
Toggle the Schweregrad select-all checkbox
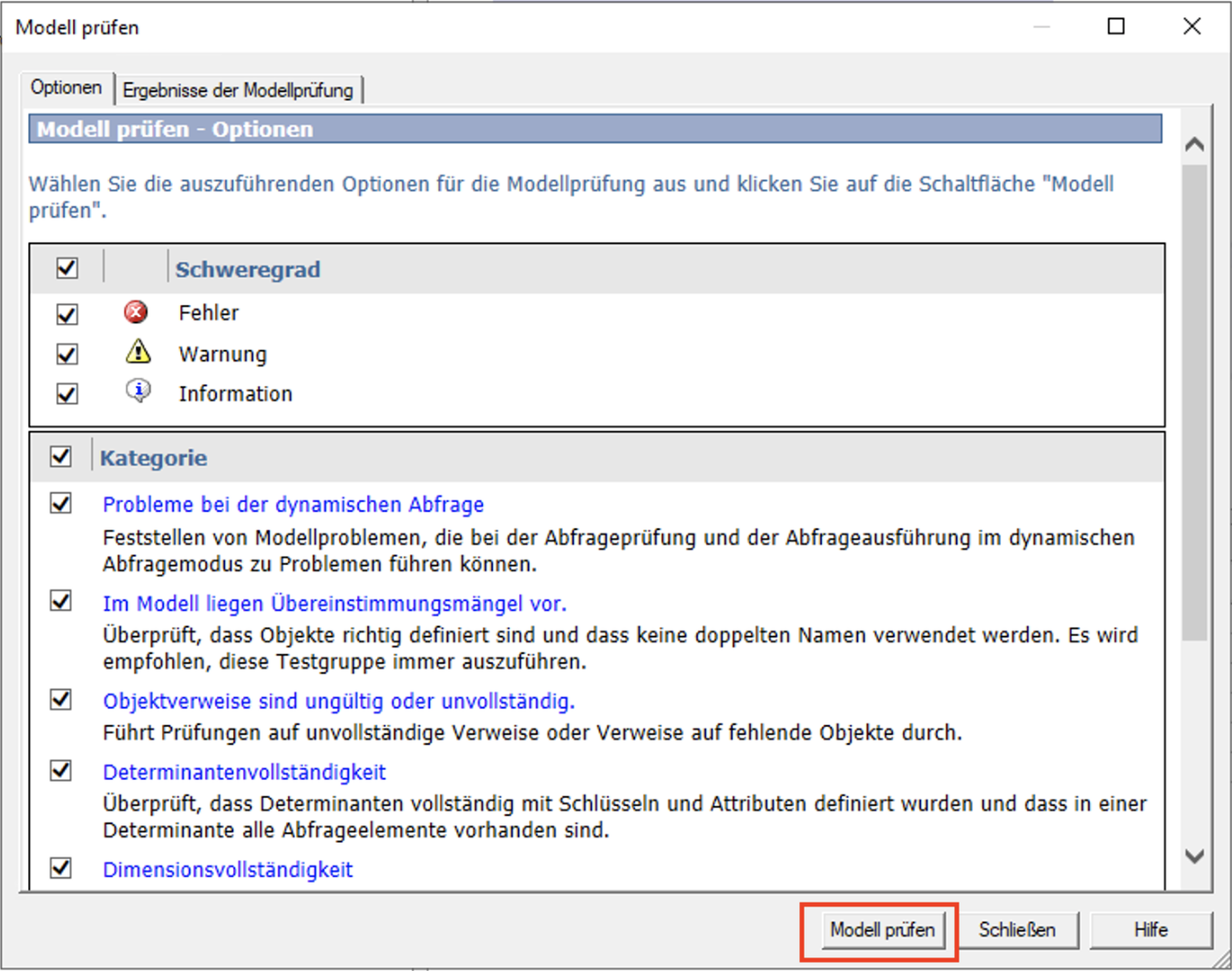[67, 268]
